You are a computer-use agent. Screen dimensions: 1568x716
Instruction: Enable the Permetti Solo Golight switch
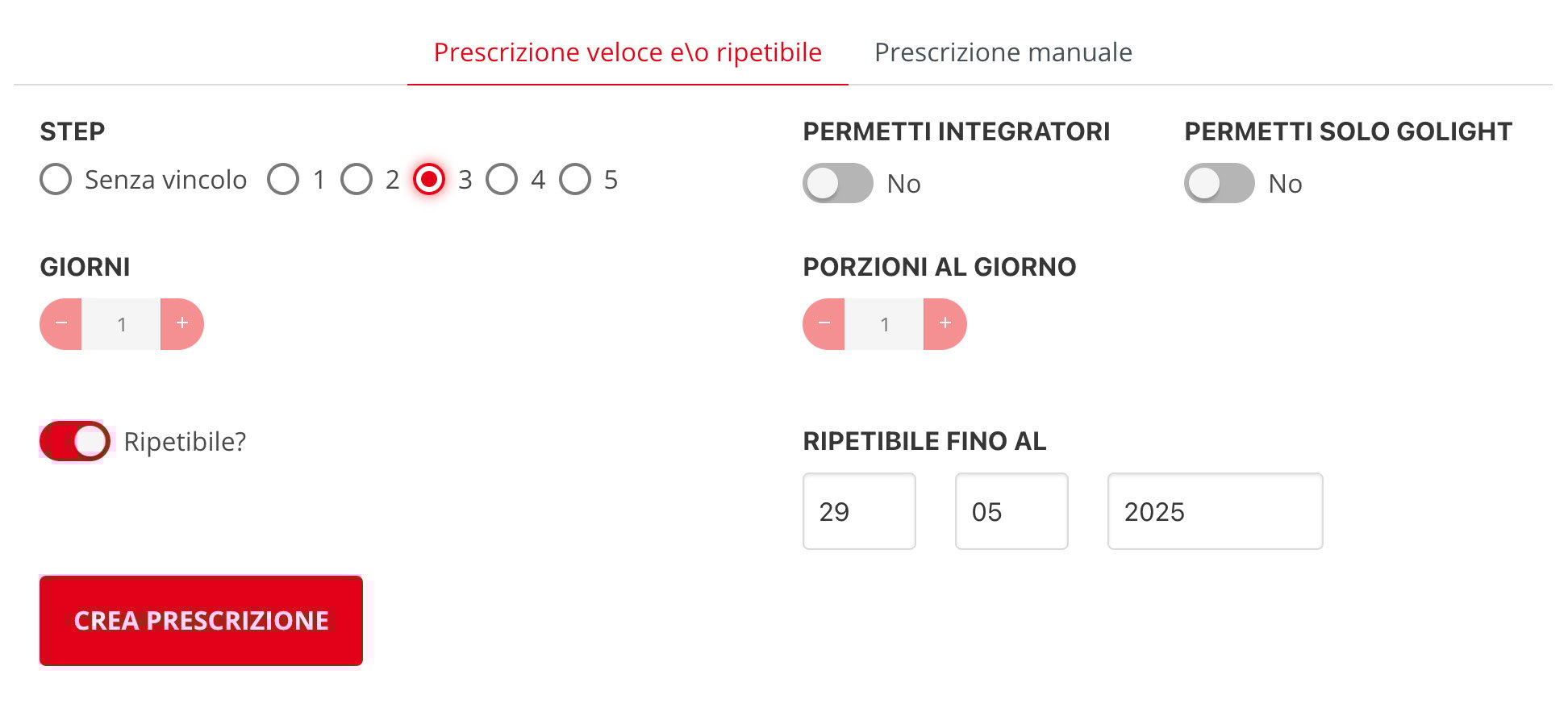1220,183
